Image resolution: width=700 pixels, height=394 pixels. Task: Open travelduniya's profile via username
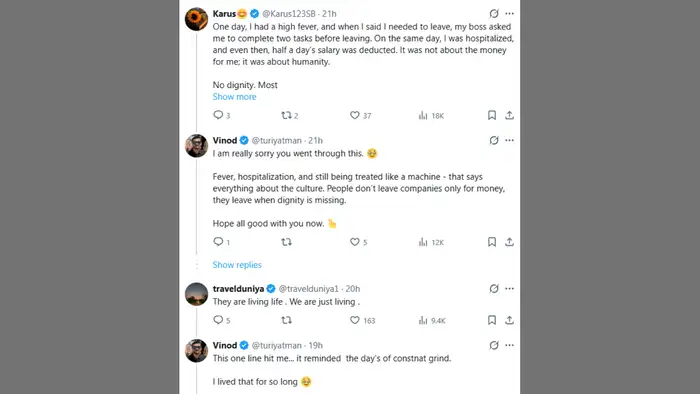point(238,289)
